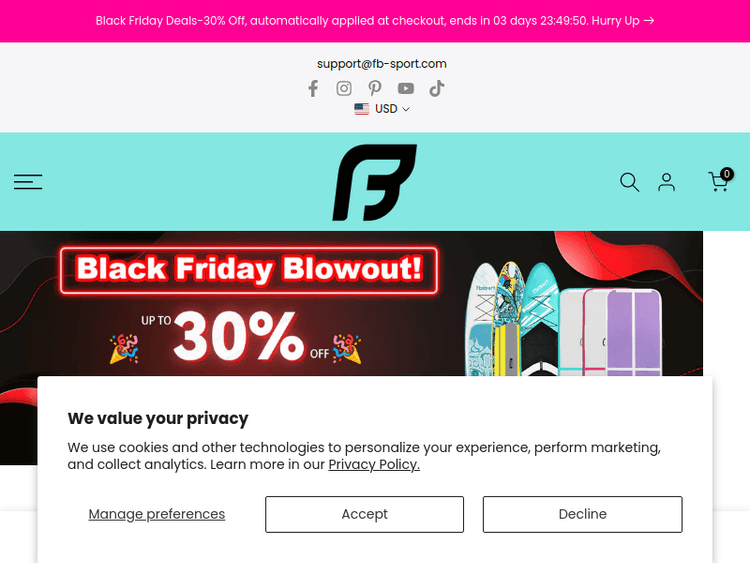View the shopping cart icon

click(719, 181)
